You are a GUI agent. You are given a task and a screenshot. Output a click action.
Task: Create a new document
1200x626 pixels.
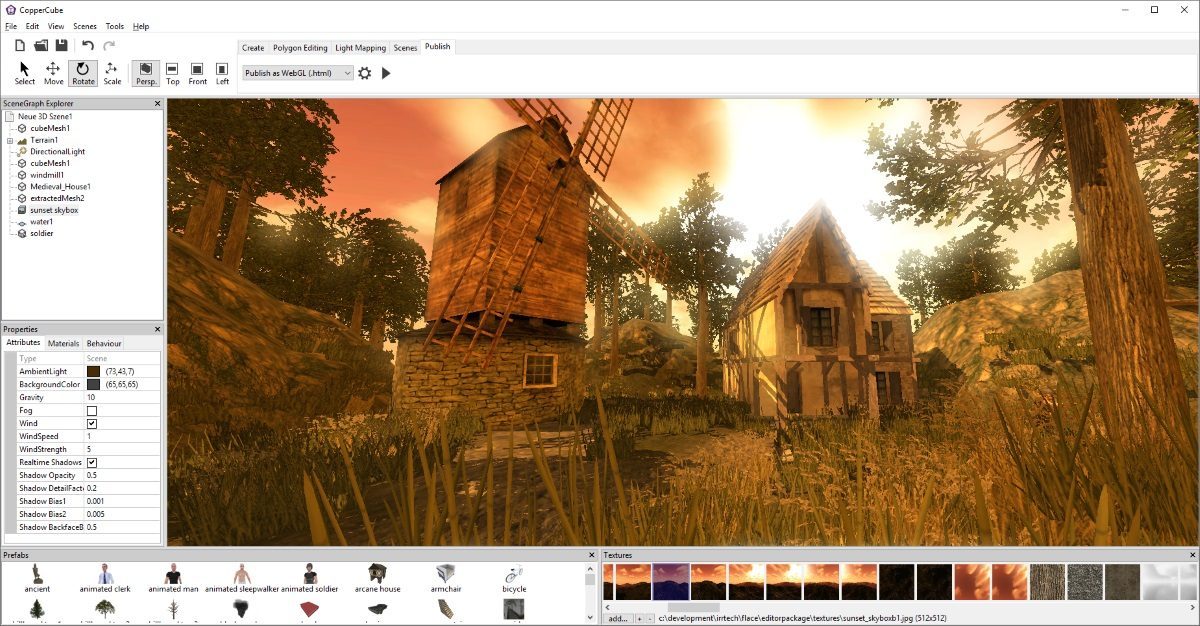point(20,45)
